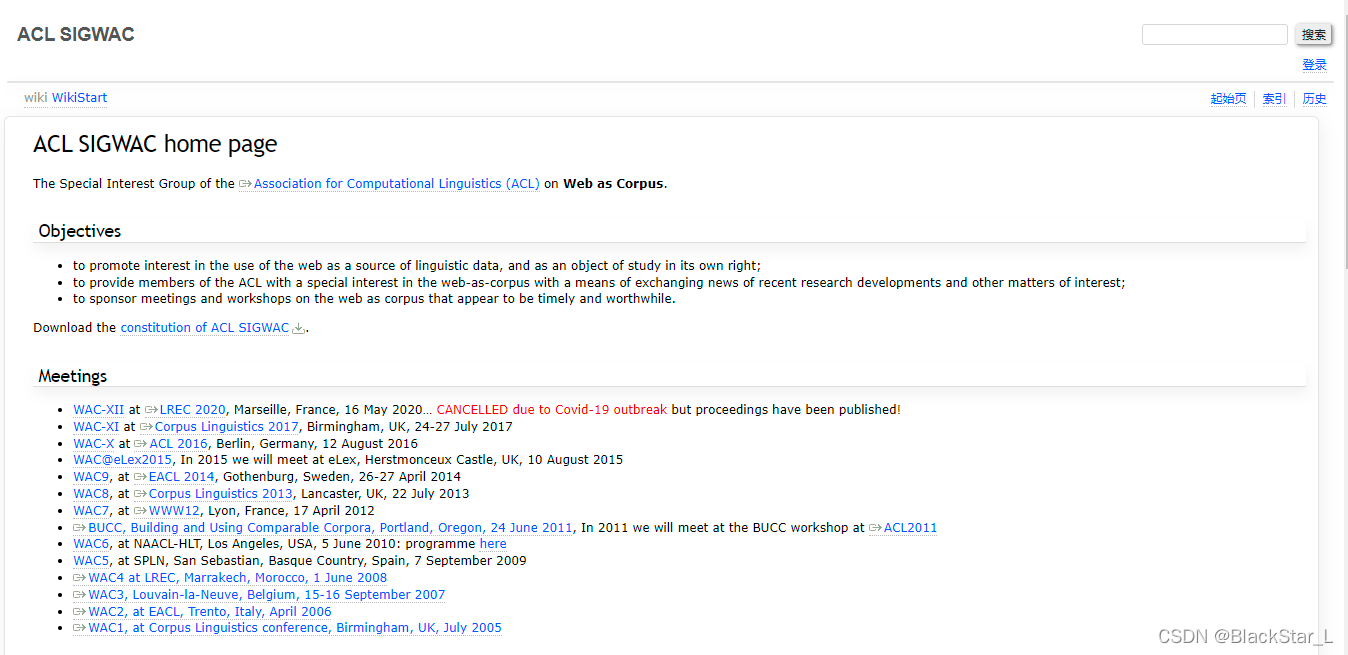Open the WAC-XII meeting page
Screen dimensions: 1348x655
98,410
